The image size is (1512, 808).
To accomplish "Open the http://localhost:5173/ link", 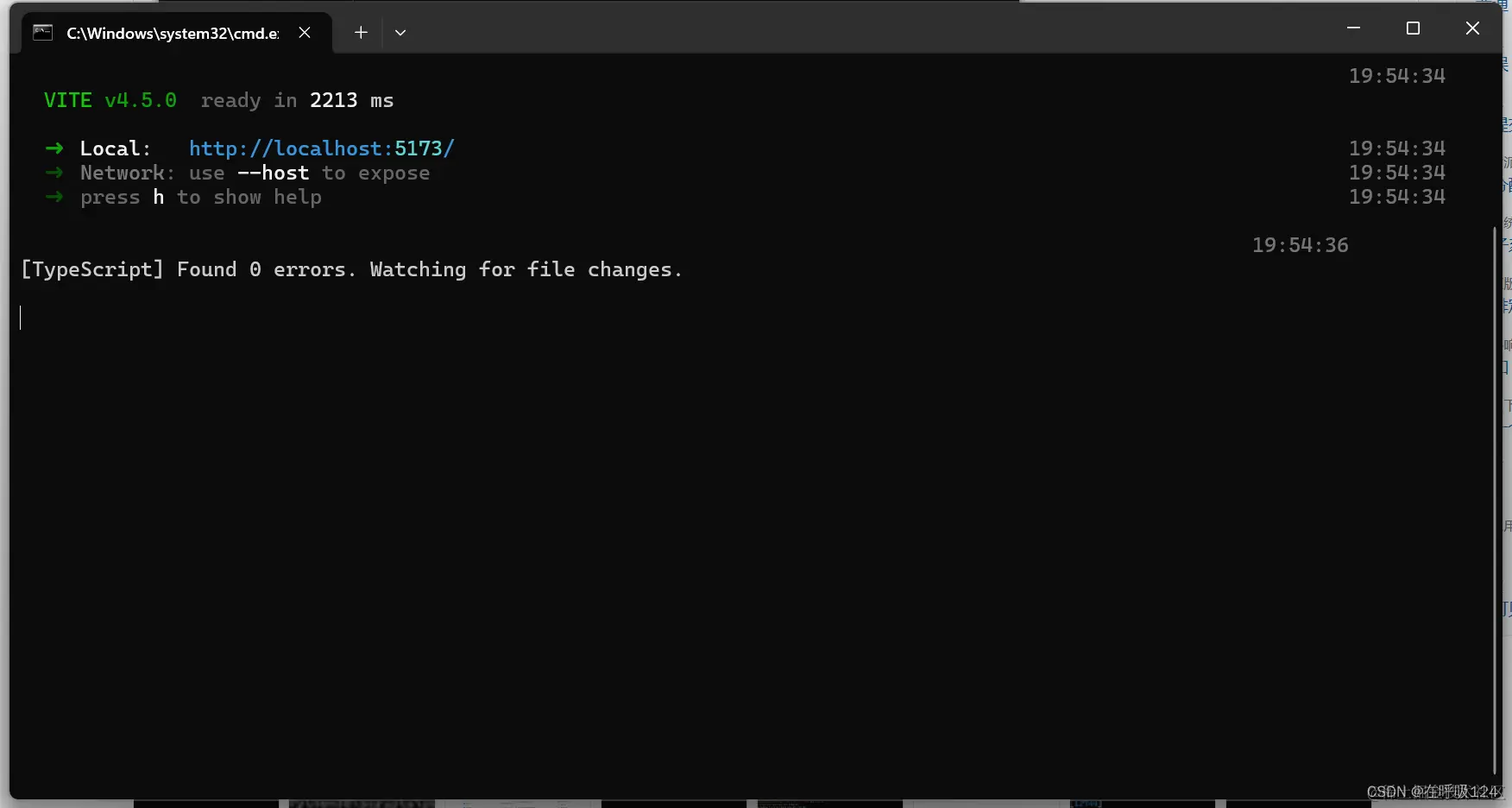I will click(x=321, y=148).
